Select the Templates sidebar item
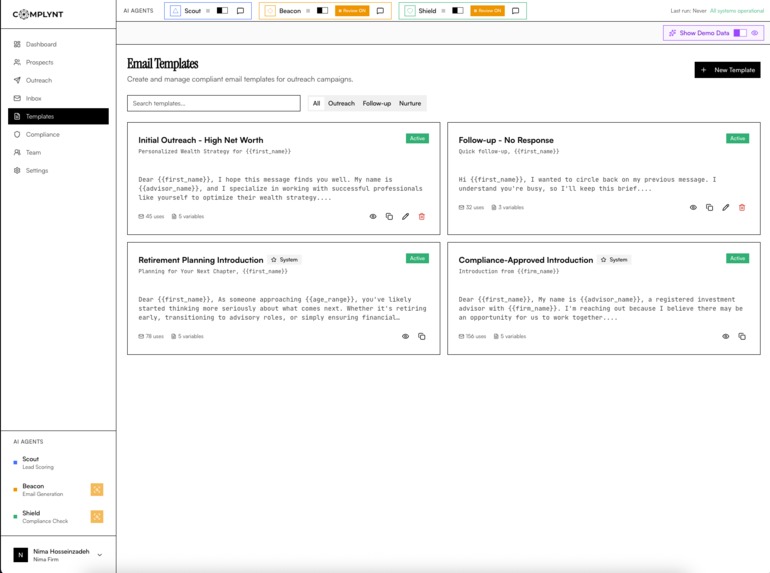This screenshot has height=573, width=770. tap(58, 116)
